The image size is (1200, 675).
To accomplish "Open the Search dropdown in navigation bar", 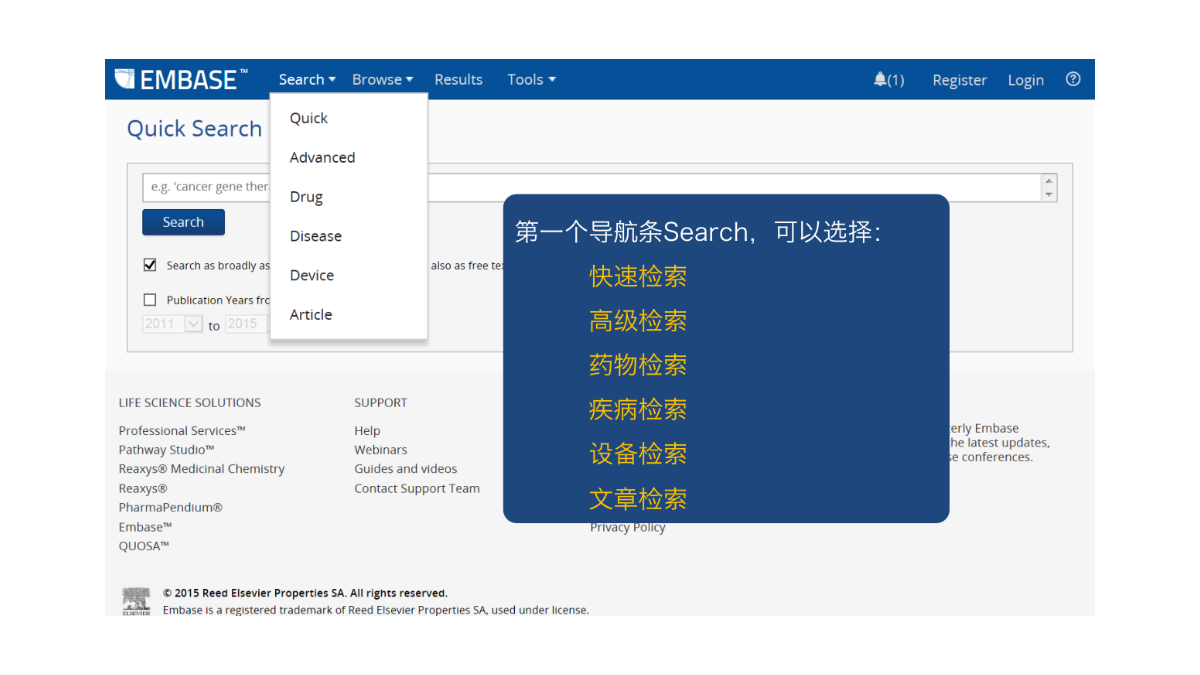I will pos(307,80).
